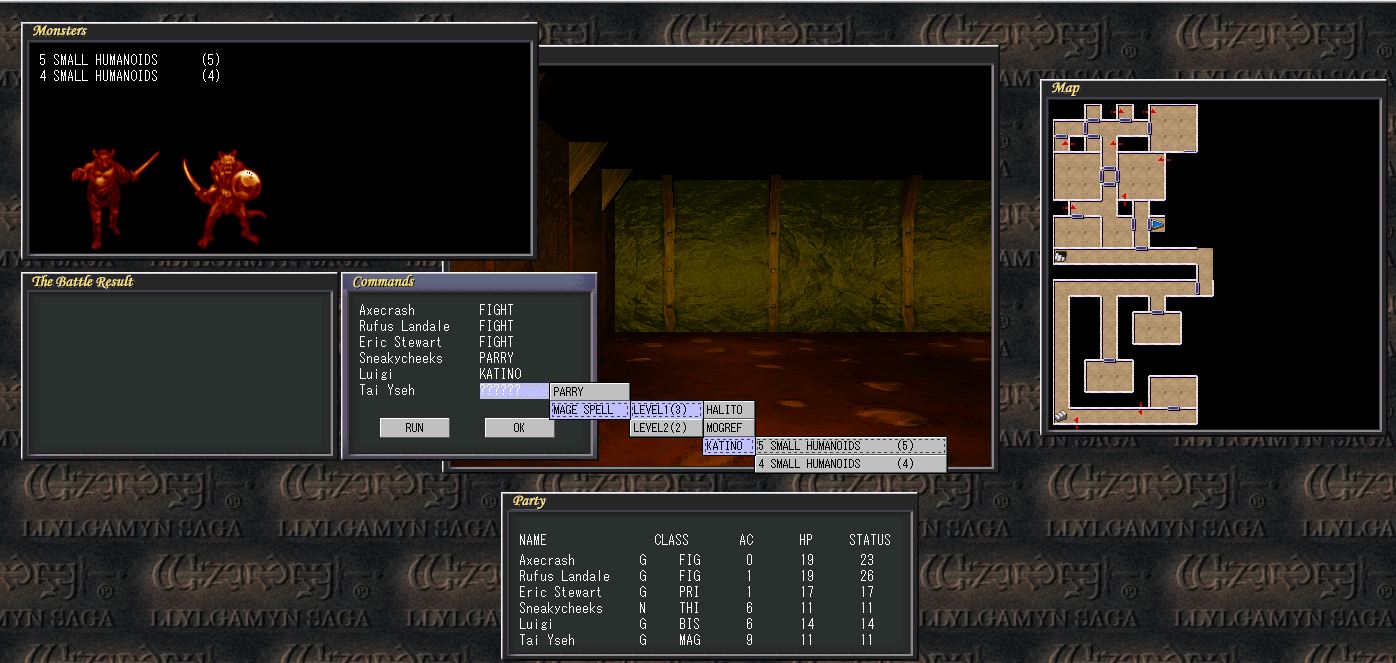Pick the MOGREF spell
This screenshot has width=1396, height=663.
pyautogui.click(x=729, y=428)
